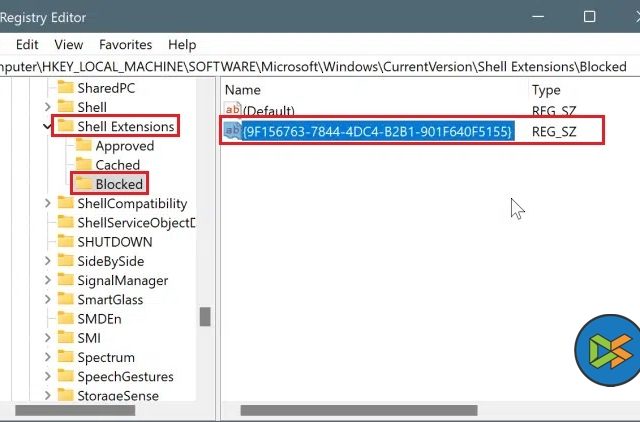640x422 pixels.
Task: Select the SharedPC key label
Action: tap(106, 88)
